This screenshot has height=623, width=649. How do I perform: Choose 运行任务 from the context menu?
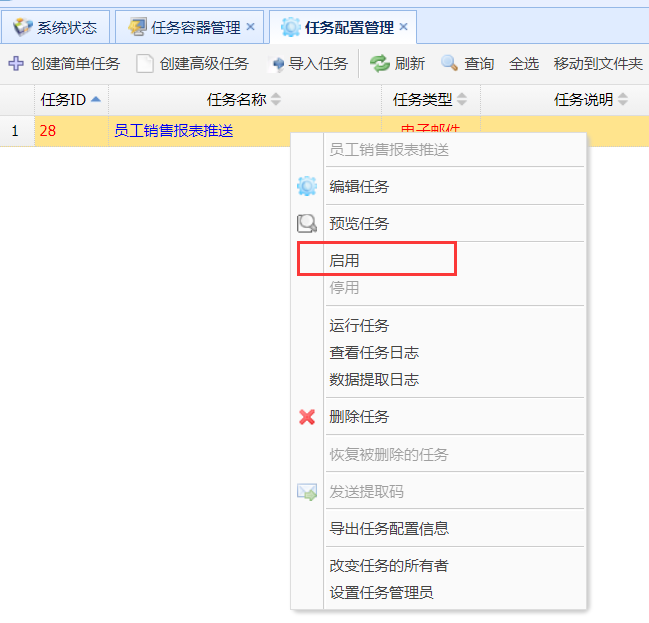(359, 326)
